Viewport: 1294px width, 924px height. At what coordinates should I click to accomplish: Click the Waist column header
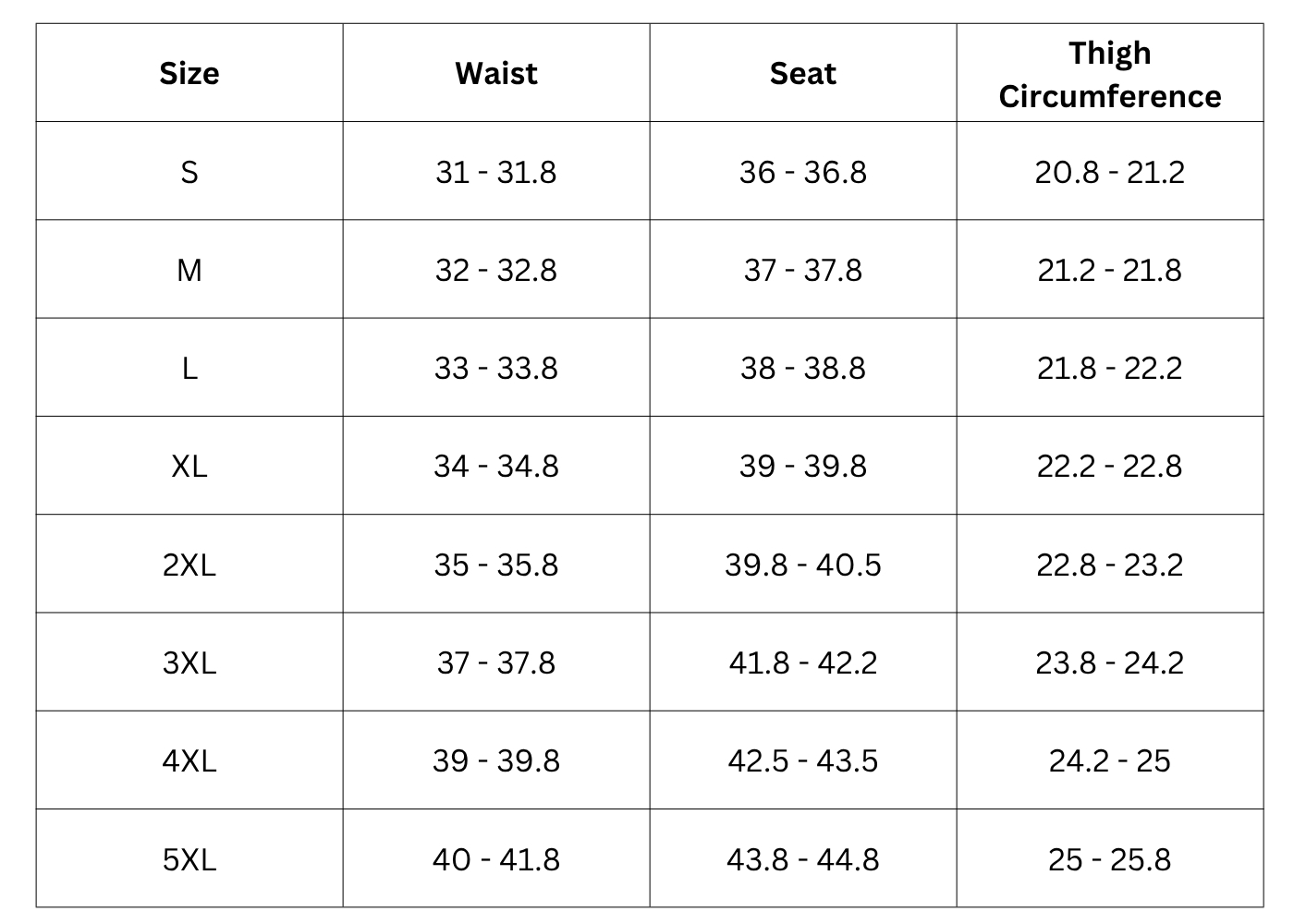[496, 74]
